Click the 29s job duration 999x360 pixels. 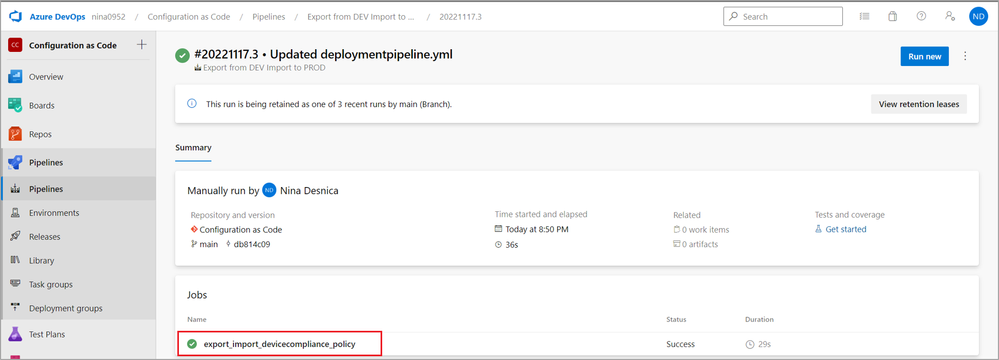click(x=763, y=344)
